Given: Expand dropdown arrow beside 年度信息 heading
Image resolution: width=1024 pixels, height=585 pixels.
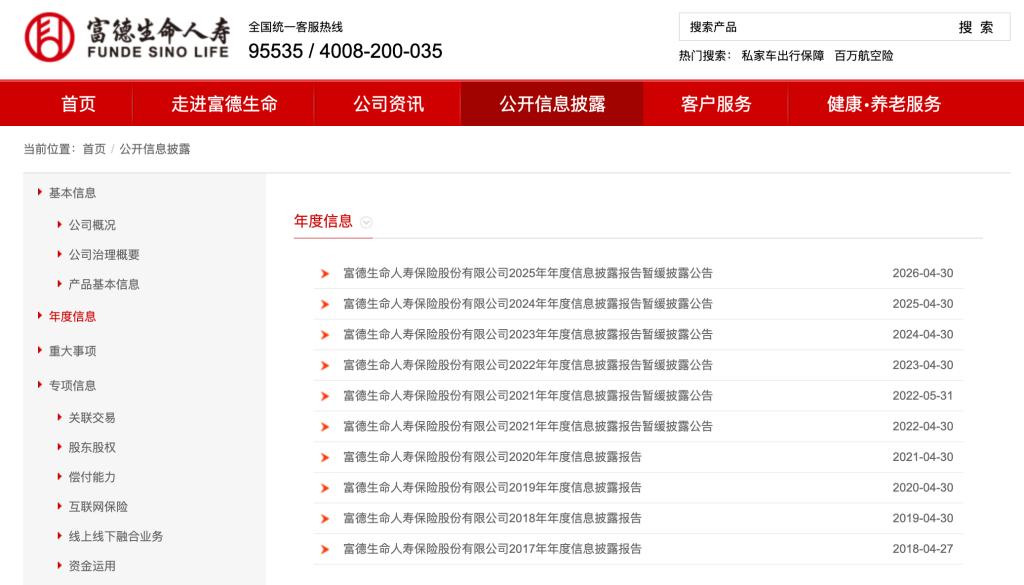Looking at the screenshot, I should point(366,222).
